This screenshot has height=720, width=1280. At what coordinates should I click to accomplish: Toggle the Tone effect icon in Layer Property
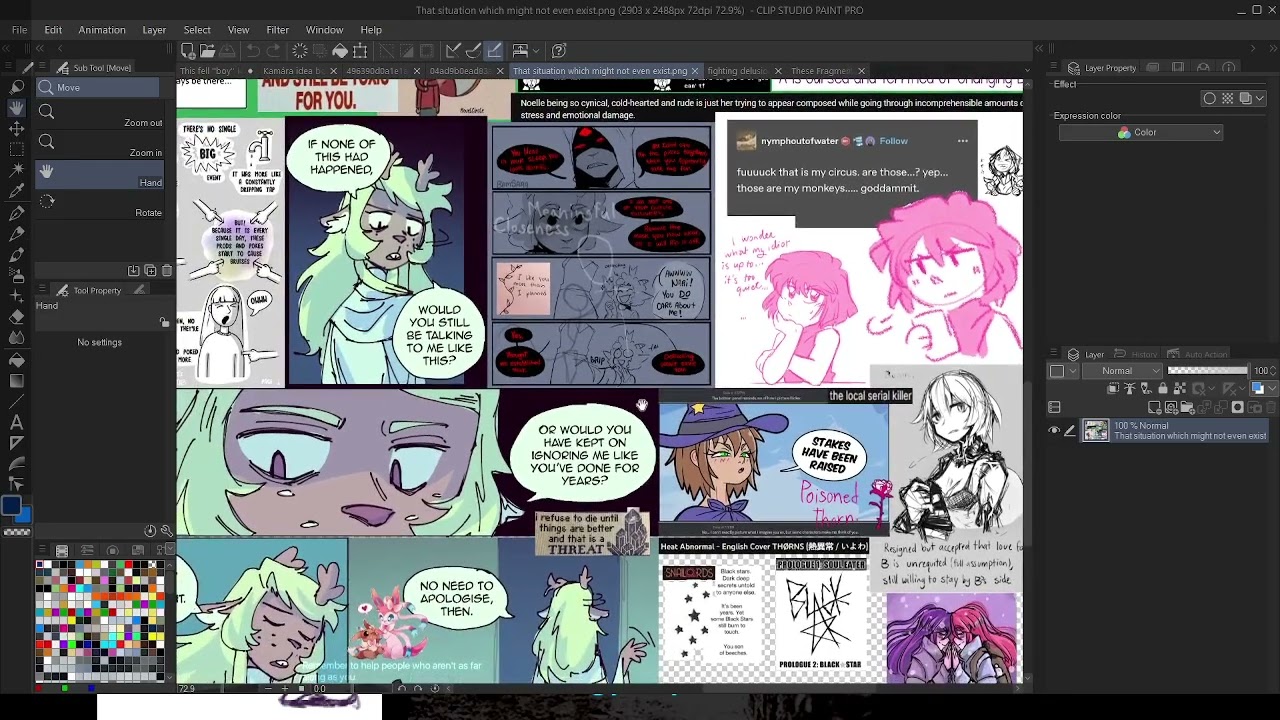(1227, 98)
